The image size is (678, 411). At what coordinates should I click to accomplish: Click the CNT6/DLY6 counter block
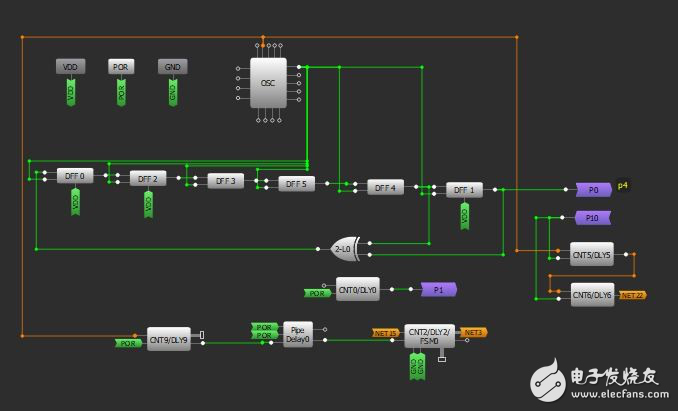591,295
